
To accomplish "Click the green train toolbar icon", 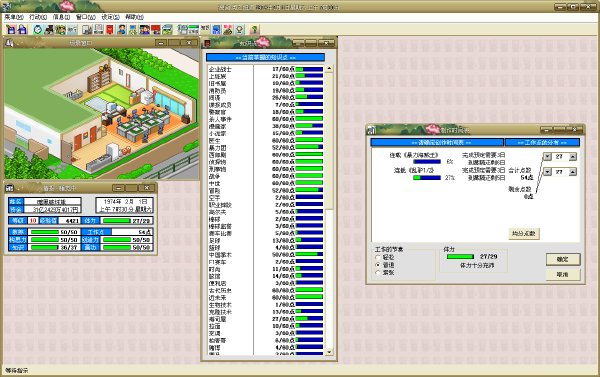I will [x=167, y=29].
